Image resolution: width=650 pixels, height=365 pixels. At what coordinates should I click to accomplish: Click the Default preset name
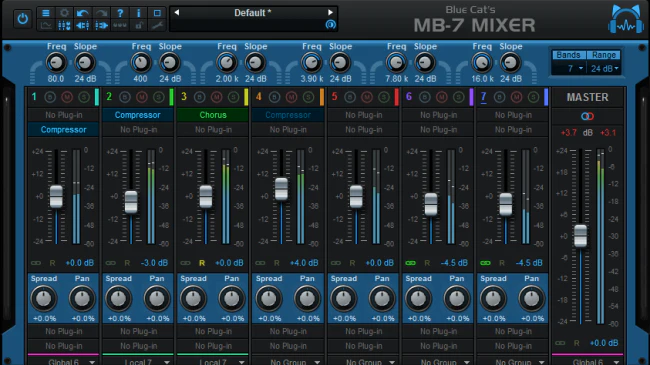point(252,13)
